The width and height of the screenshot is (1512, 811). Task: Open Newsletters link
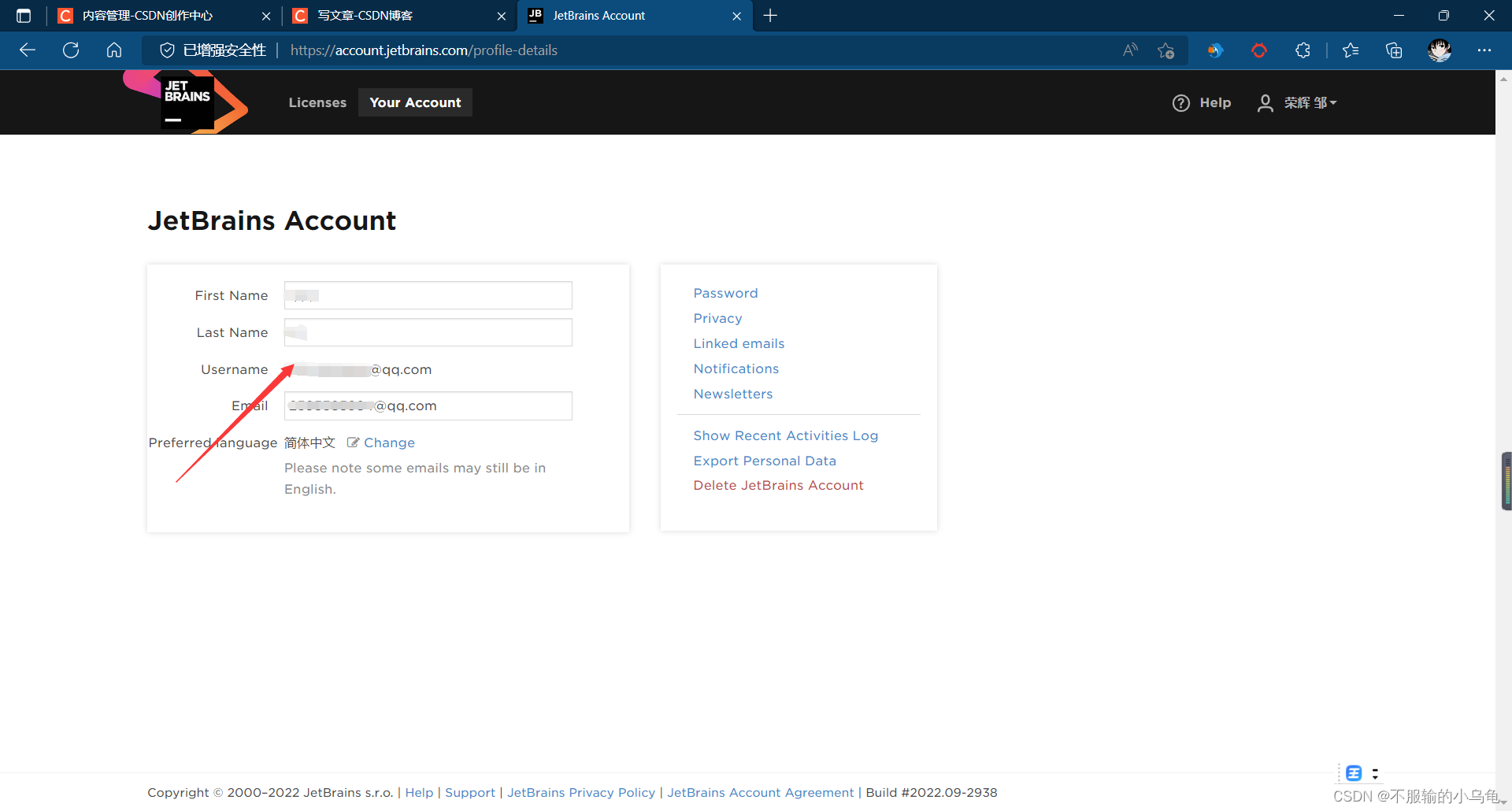tap(732, 394)
